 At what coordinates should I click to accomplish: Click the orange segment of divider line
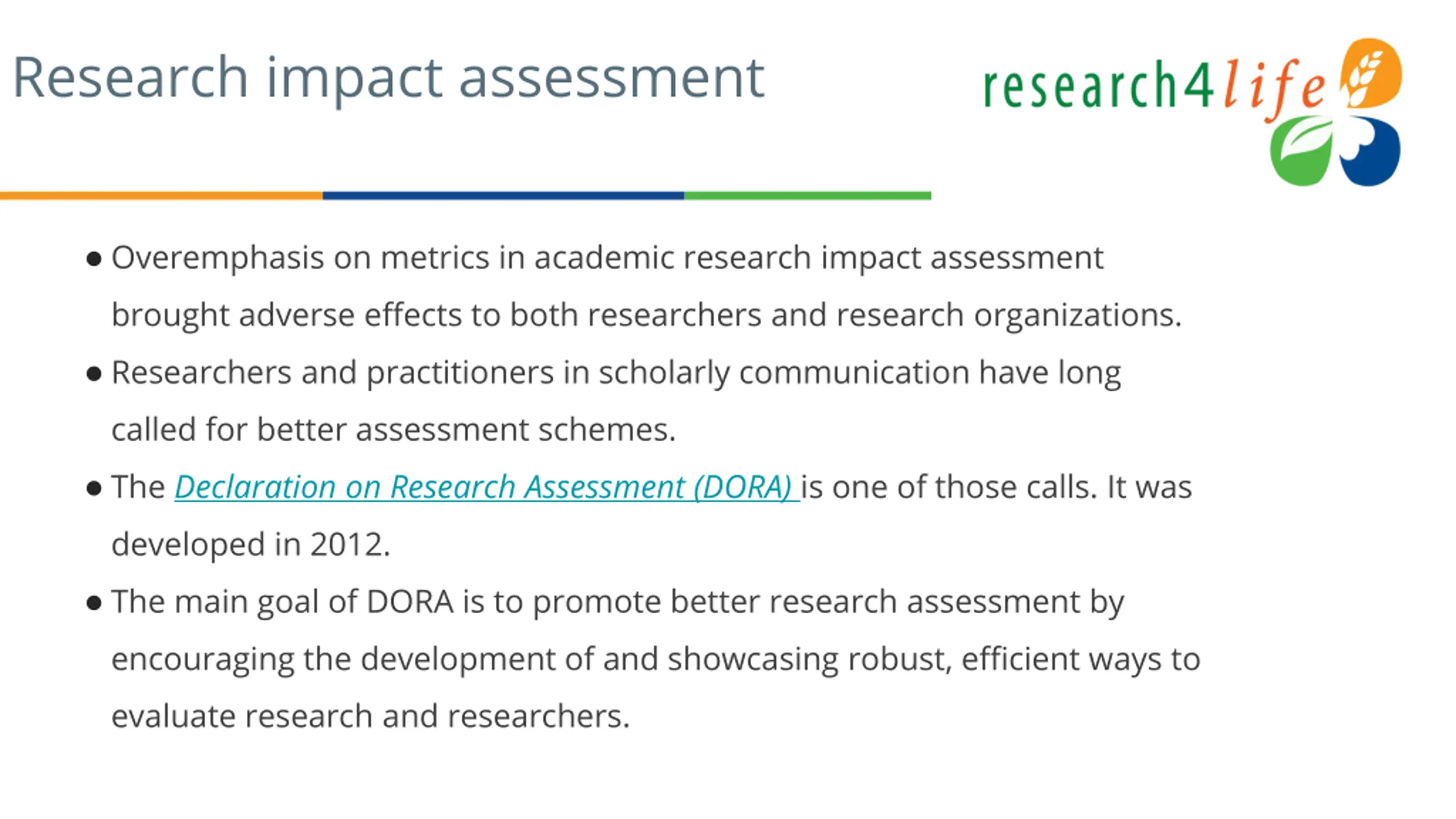(x=162, y=196)
